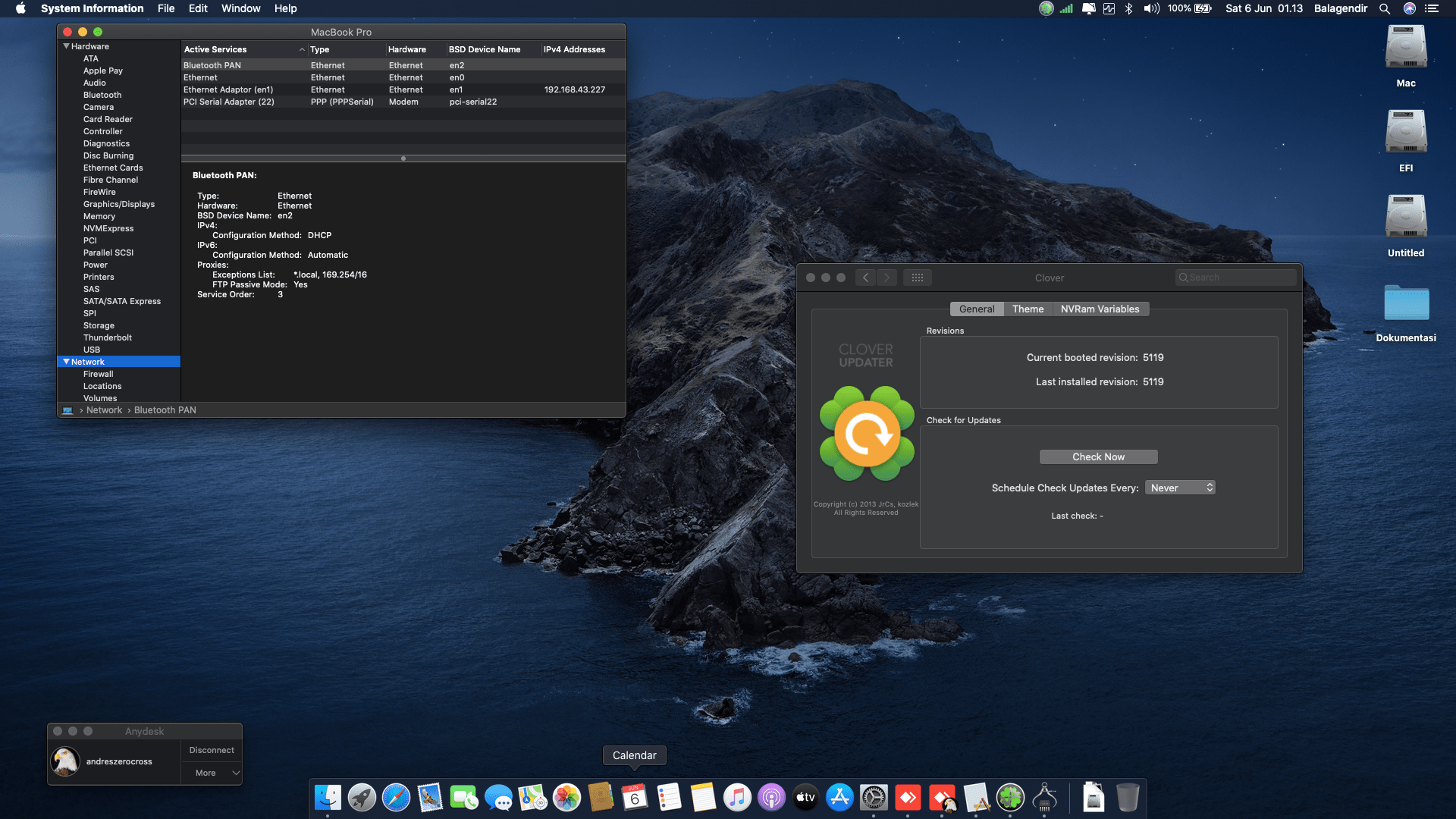Image resolution: width=1456 pixels, height=819 pixels.
Task: Click the forward arrow in Clover toolbar
Action: (x=886, y=278)
